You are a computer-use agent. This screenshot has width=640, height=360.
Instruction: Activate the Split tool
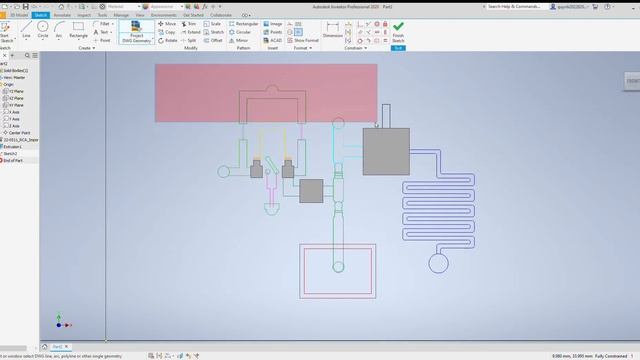tap(189, 40)
